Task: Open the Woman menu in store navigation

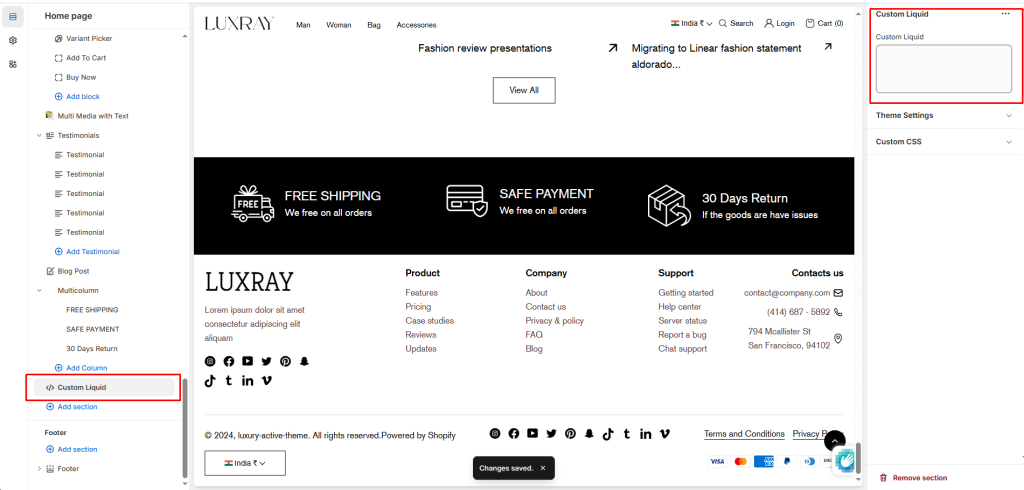Action: tap(338, 25)
